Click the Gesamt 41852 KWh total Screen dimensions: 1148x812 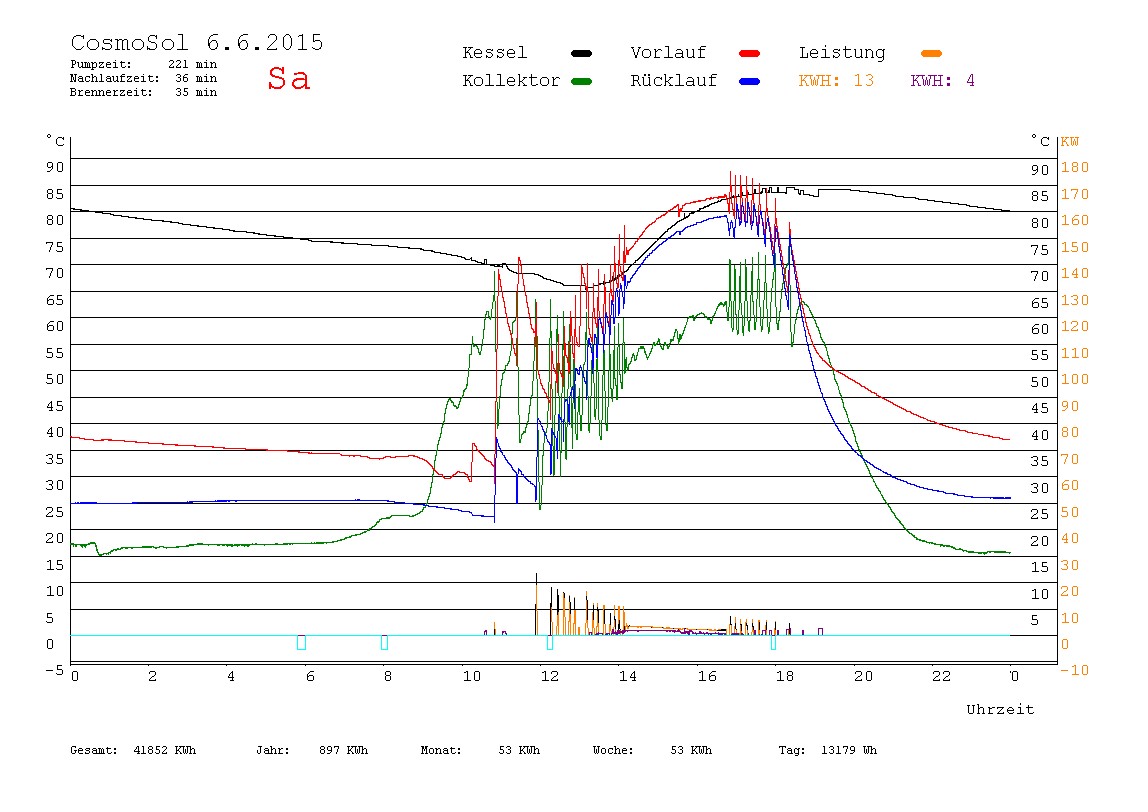133,750
